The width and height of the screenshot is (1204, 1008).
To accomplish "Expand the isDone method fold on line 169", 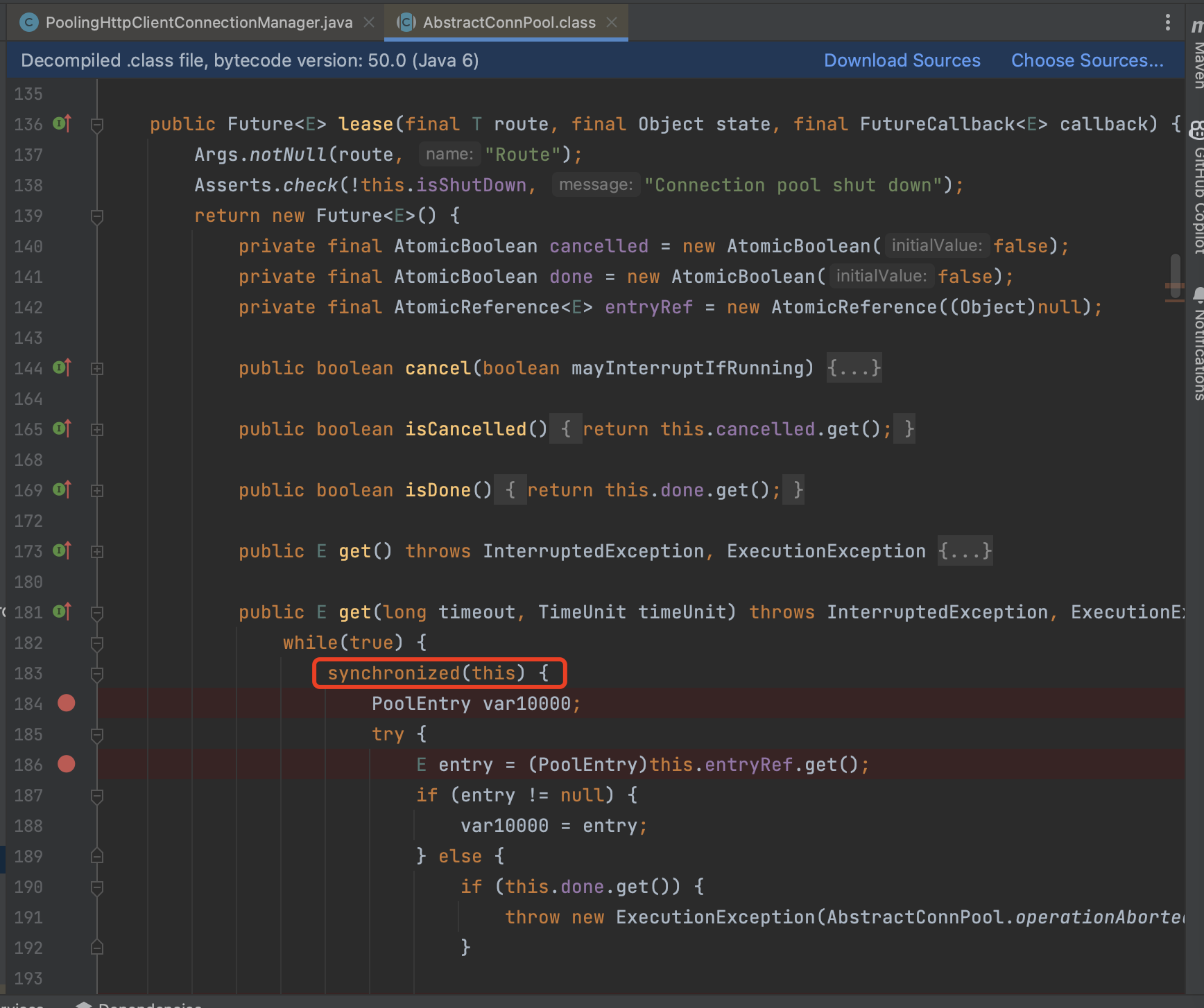I will point(97,491).
